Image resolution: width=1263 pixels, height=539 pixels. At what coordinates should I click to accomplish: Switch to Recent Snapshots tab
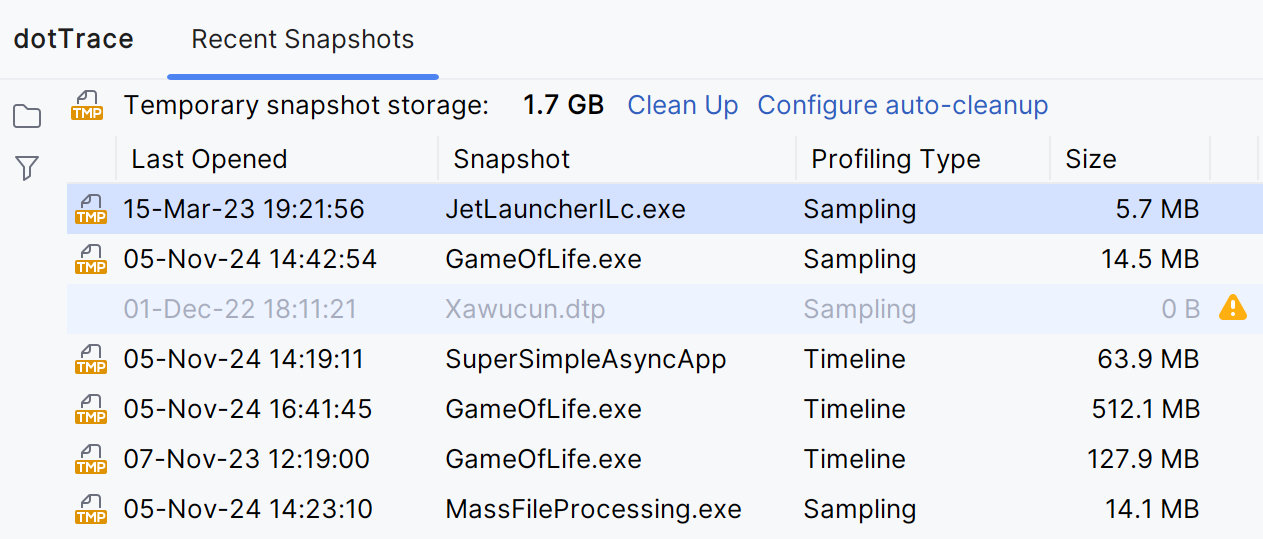[x=302, y=40]
